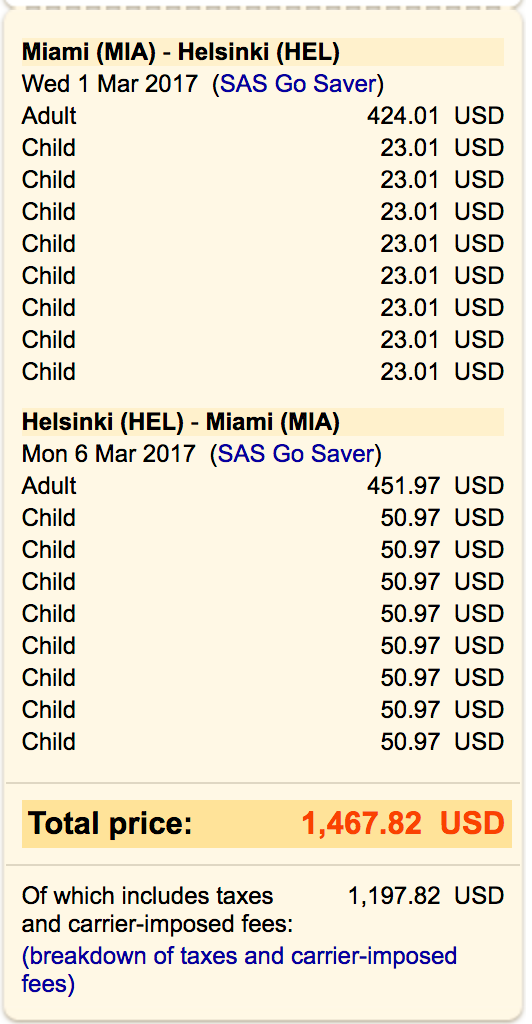Click the Adult fare 424.01 USD
Screen dimensions: 532x1024
tap(435, 116)
